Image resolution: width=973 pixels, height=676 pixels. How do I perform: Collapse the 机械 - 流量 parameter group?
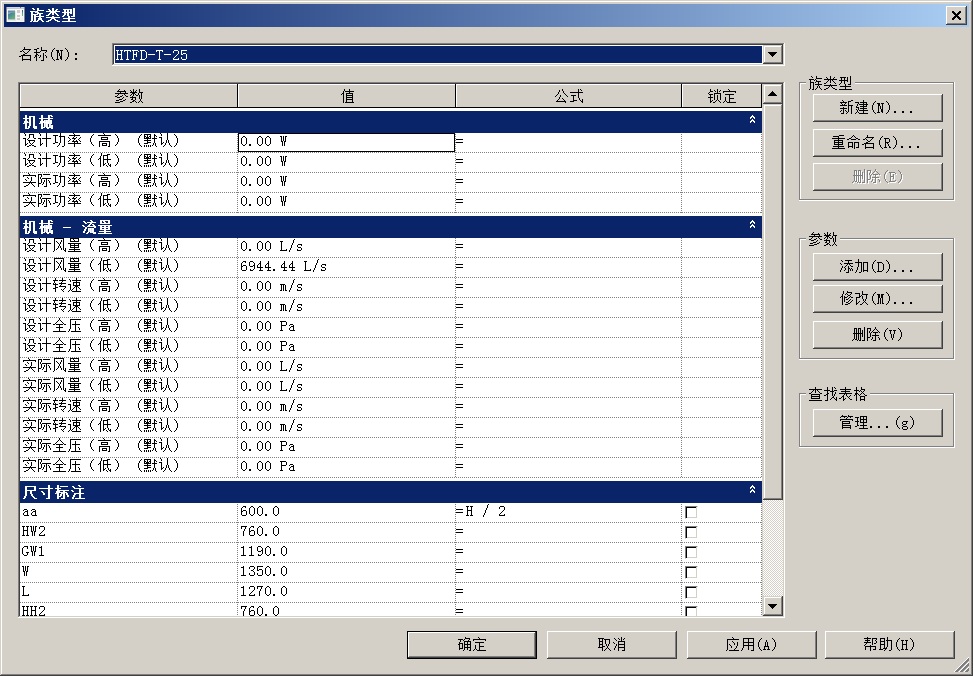(752, 227)
